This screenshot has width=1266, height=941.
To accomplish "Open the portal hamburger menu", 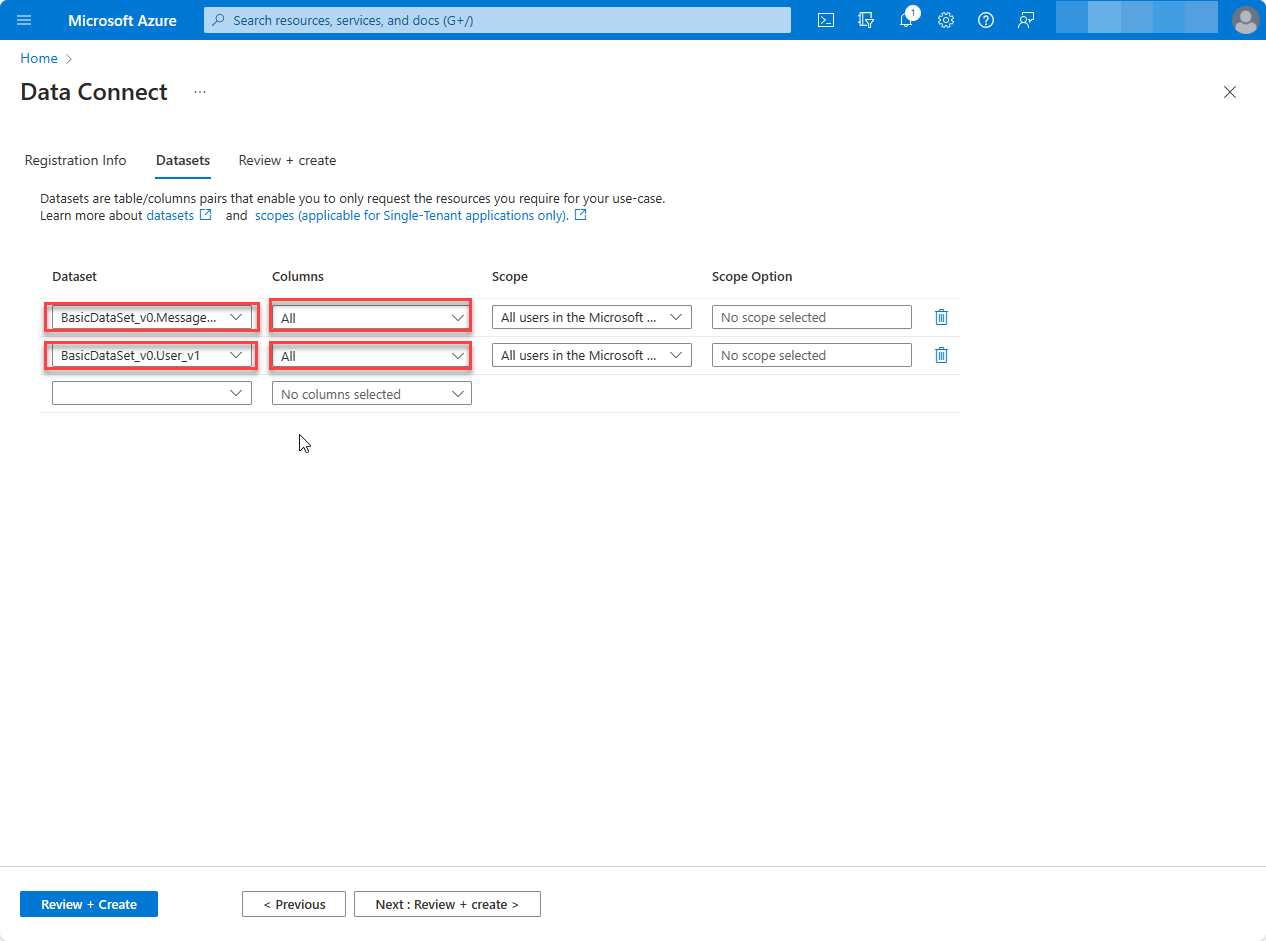I will coord(24,20).
